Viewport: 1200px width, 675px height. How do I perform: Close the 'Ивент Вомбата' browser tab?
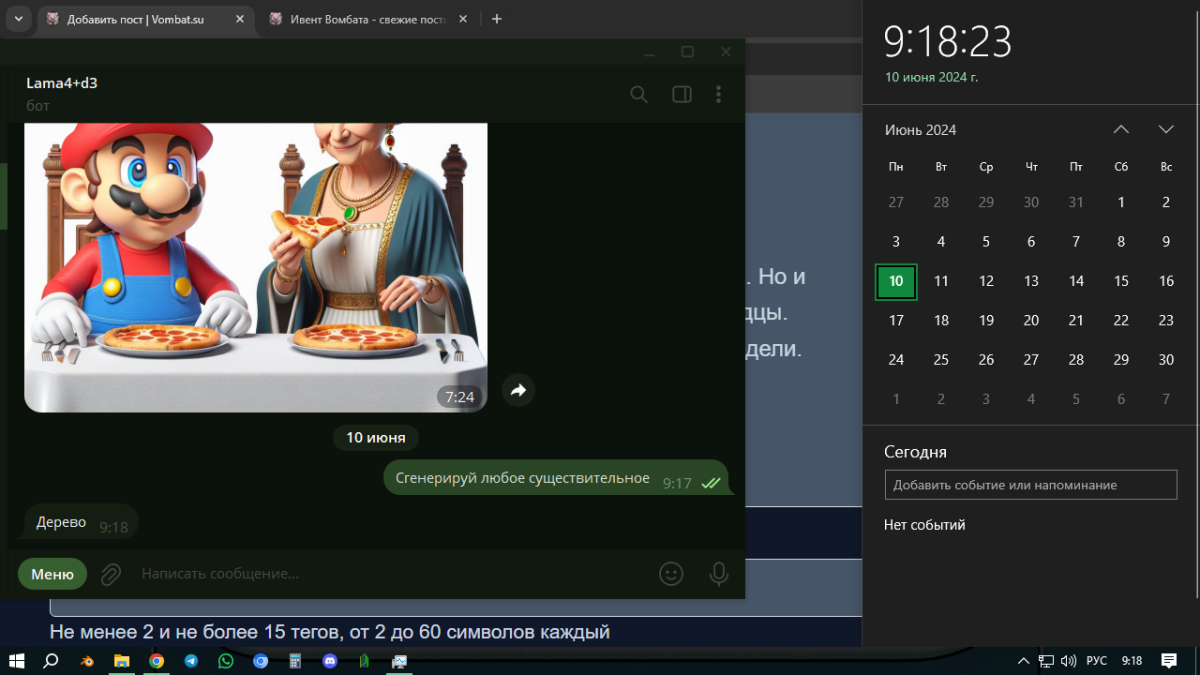[x=462, y=19]
